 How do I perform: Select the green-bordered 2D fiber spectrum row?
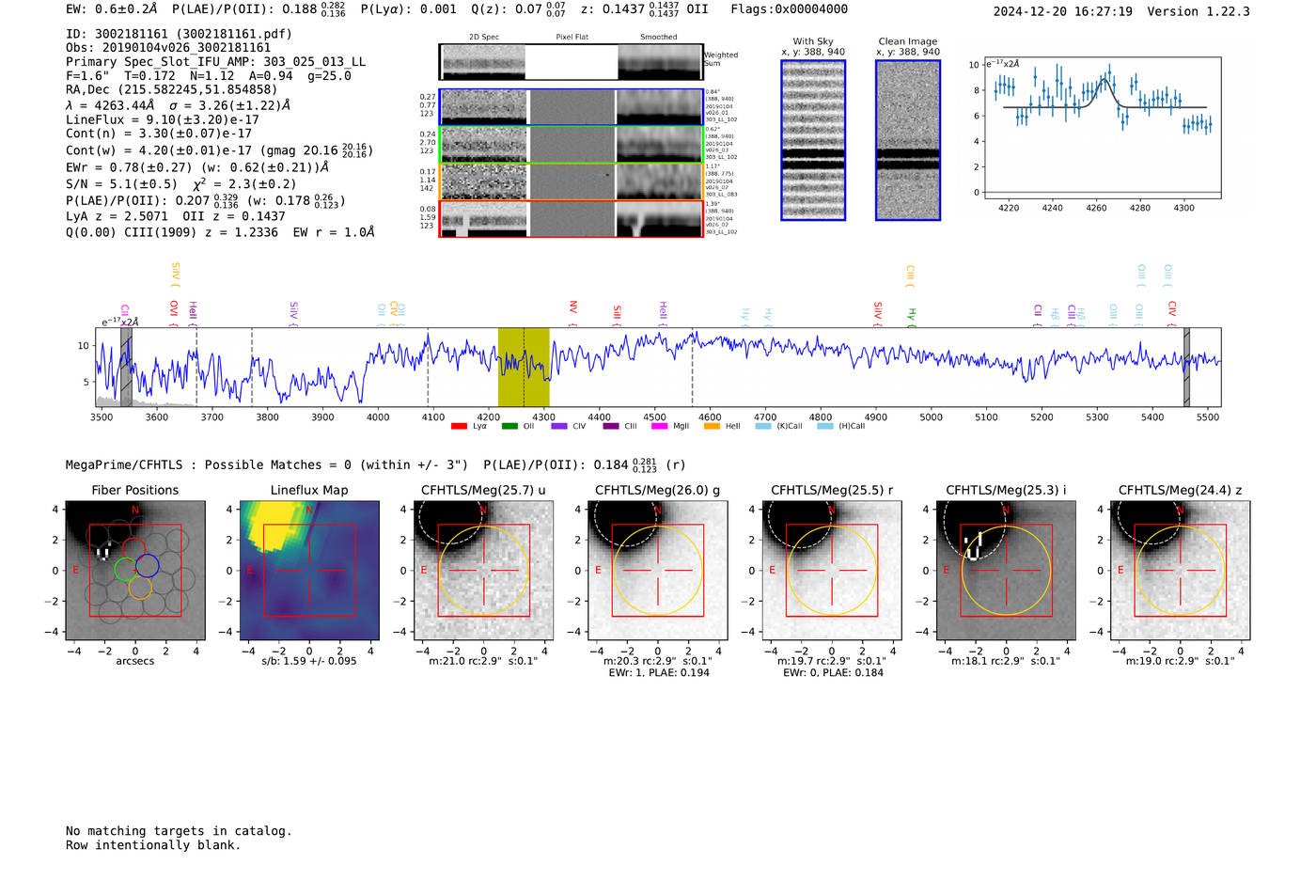pos(572,144)
